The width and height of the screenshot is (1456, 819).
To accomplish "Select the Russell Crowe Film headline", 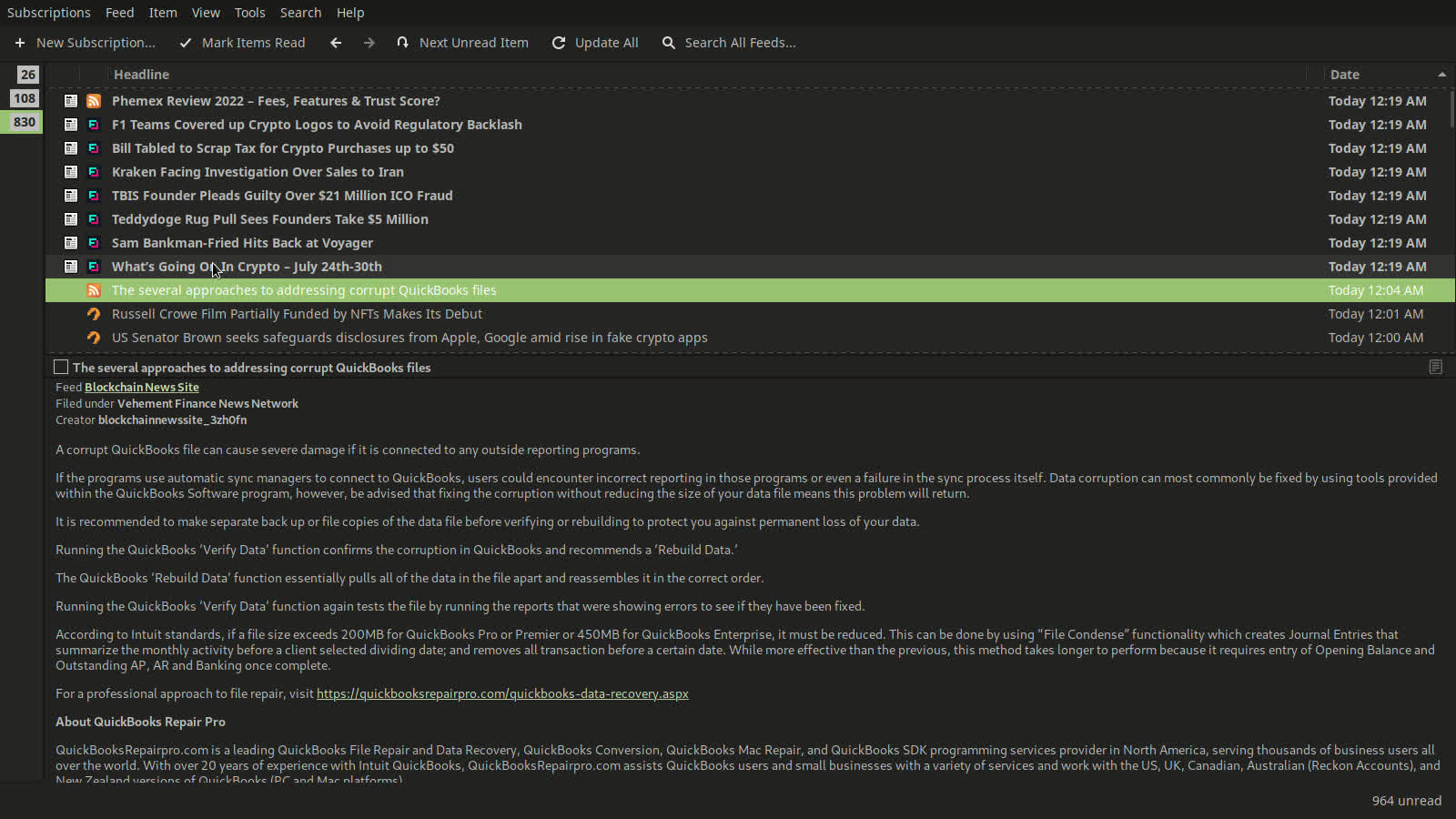I will pos(297,314).
